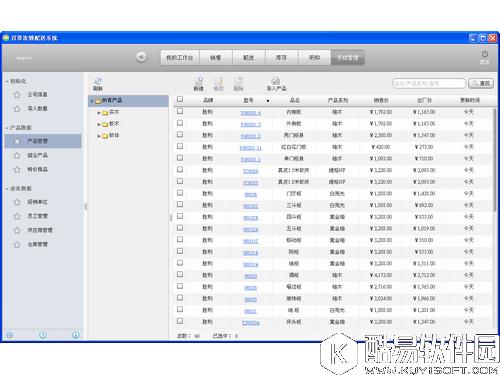Collapse the 业务数据 sidebar group
The height and width of the screenshot is (375, 500).
[x=7, y=189]
